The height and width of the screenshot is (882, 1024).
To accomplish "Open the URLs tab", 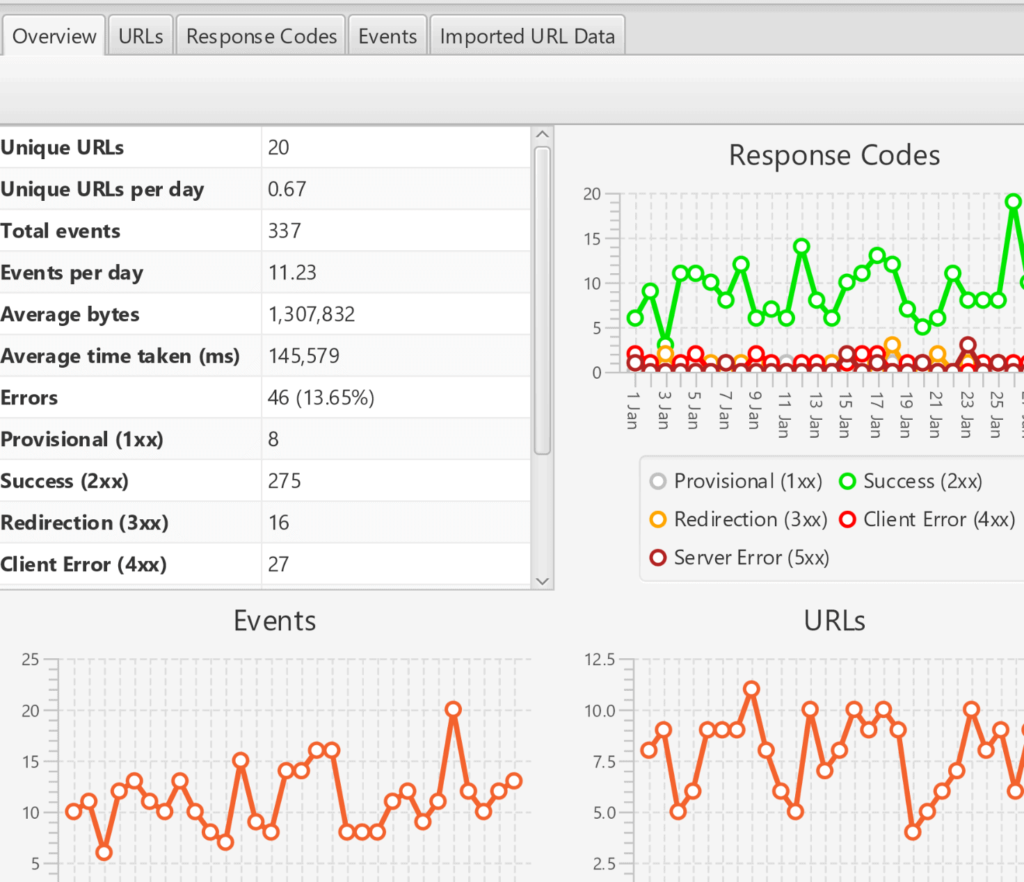I will [140, 36].
